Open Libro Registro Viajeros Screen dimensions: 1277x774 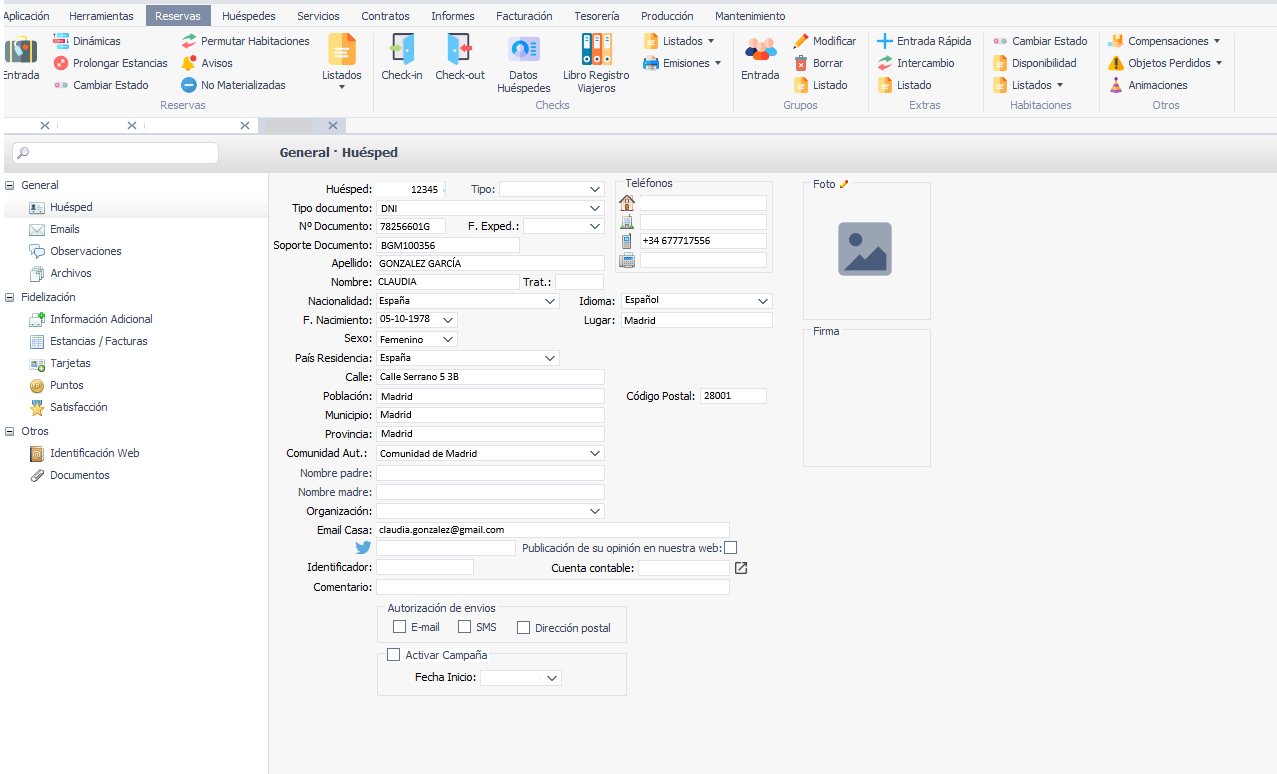596,64
